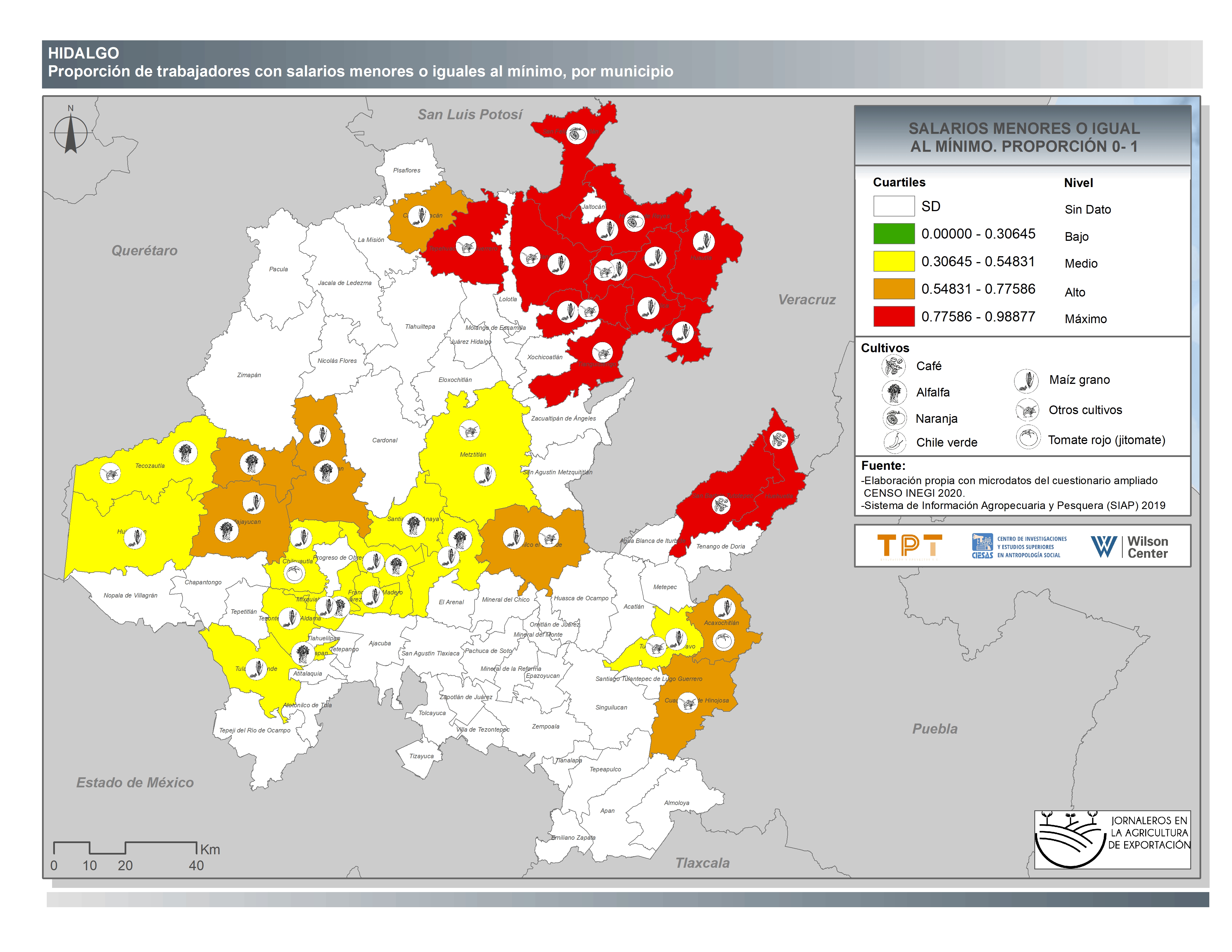Click the orange Alto quartile swatch
The width and height of the screenshot is (1232, 952).
pos(893,289)
